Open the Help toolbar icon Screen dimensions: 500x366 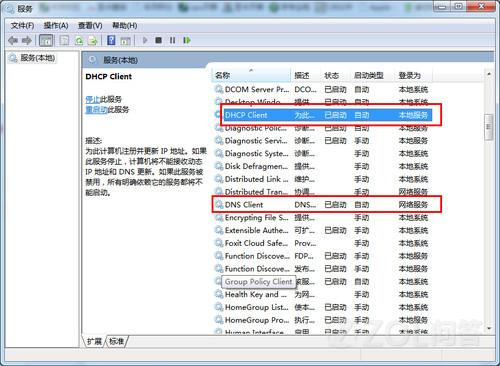[111, 40]
